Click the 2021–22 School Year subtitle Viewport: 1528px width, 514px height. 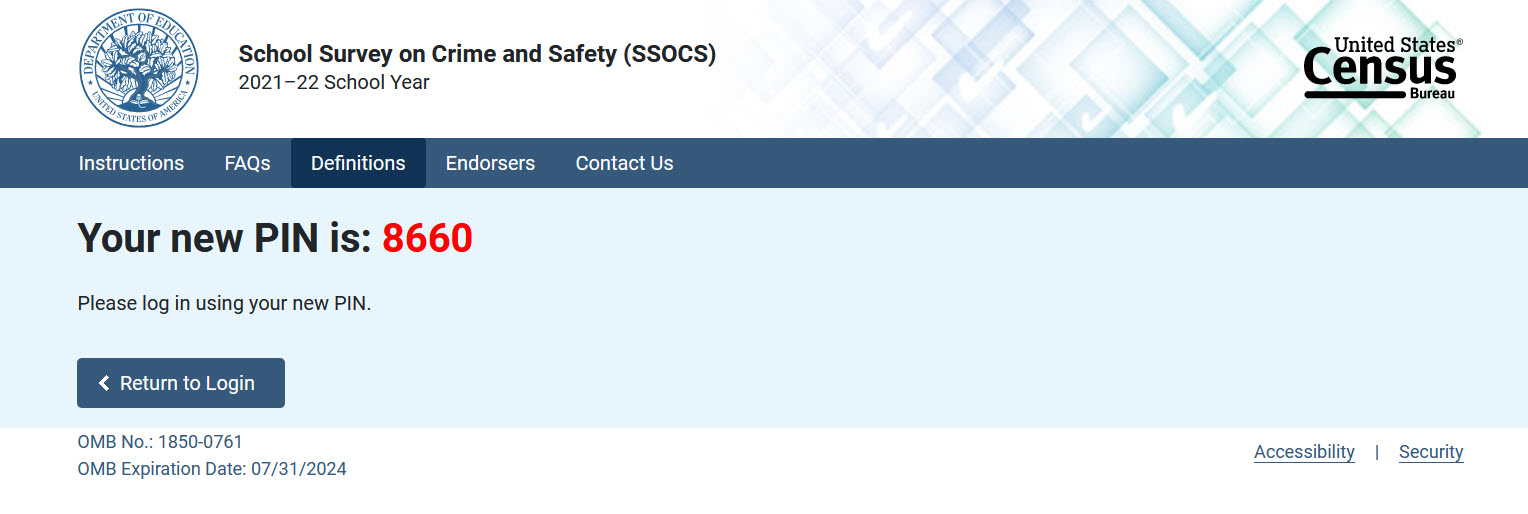pos(334,82)
